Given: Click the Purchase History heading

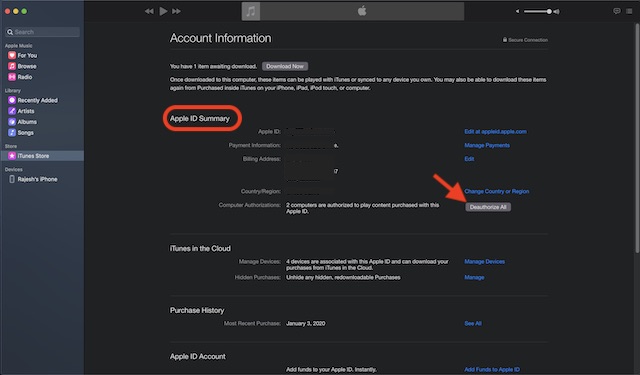Looking at the screenshot, I should click(x=197, y=311).
